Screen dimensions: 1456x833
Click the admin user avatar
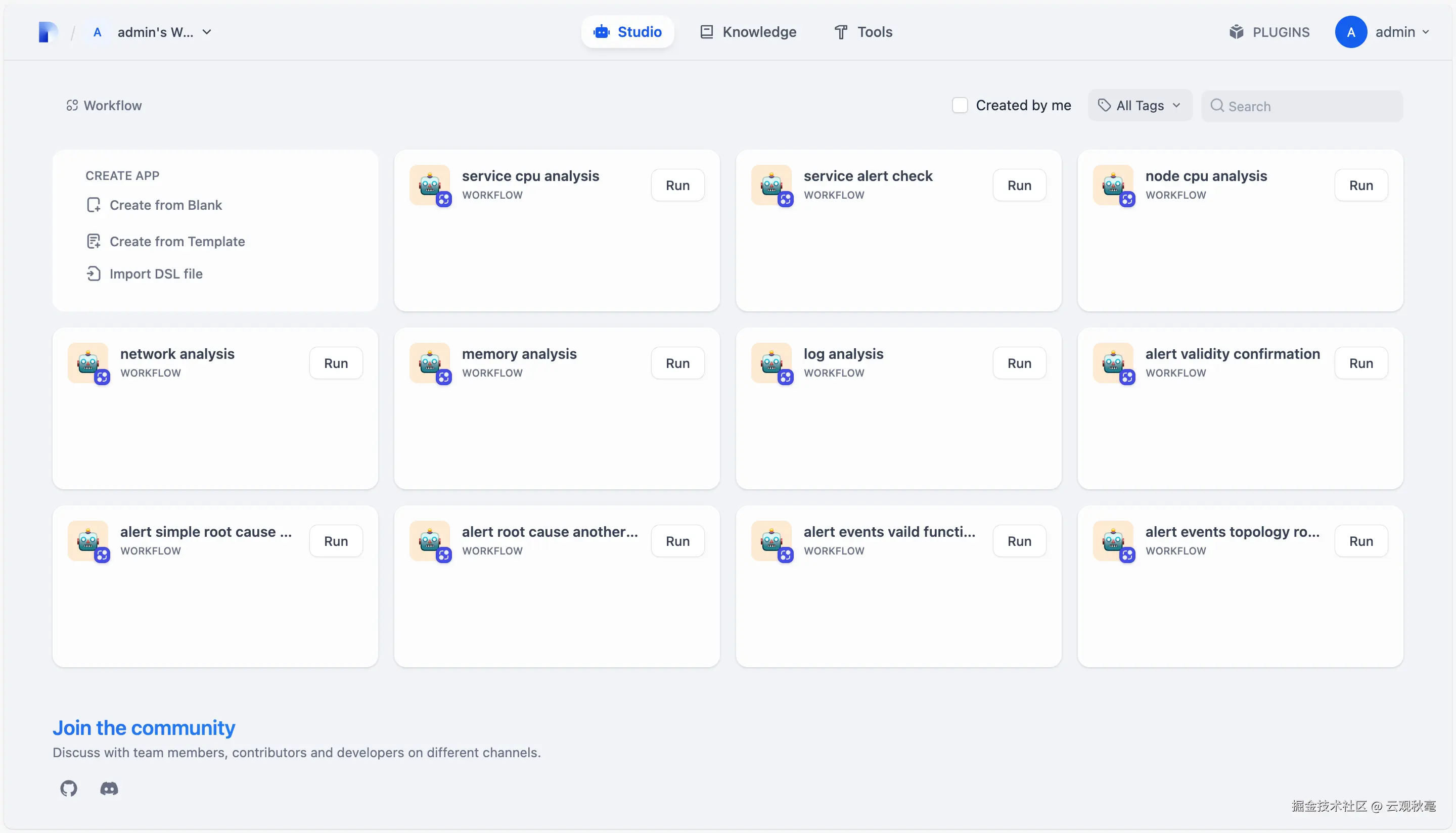point(1351,32)
